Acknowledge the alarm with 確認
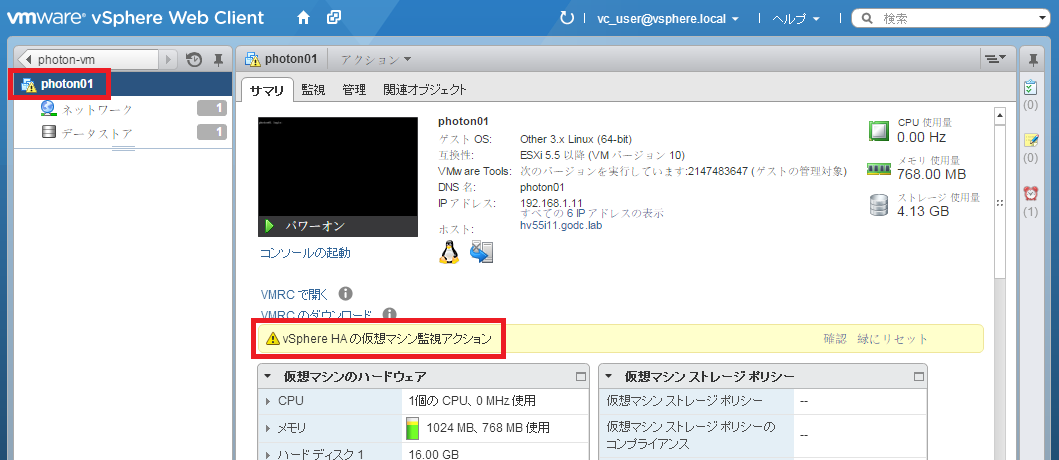 point(835,339)
